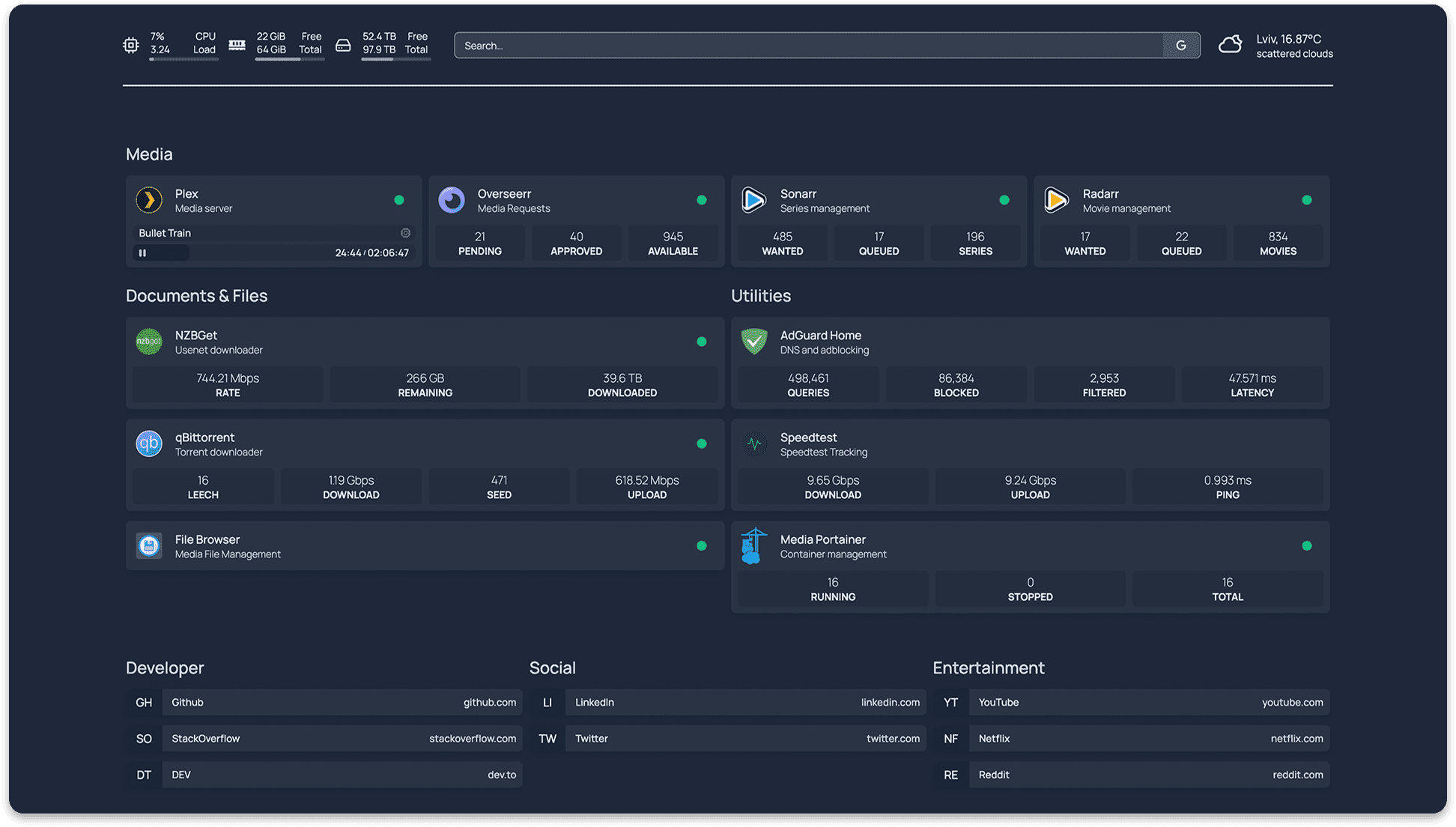The width and height of the screenshot is (1456, 827).
Task: Open the G search engine selector
Action: pos(1181,45)
